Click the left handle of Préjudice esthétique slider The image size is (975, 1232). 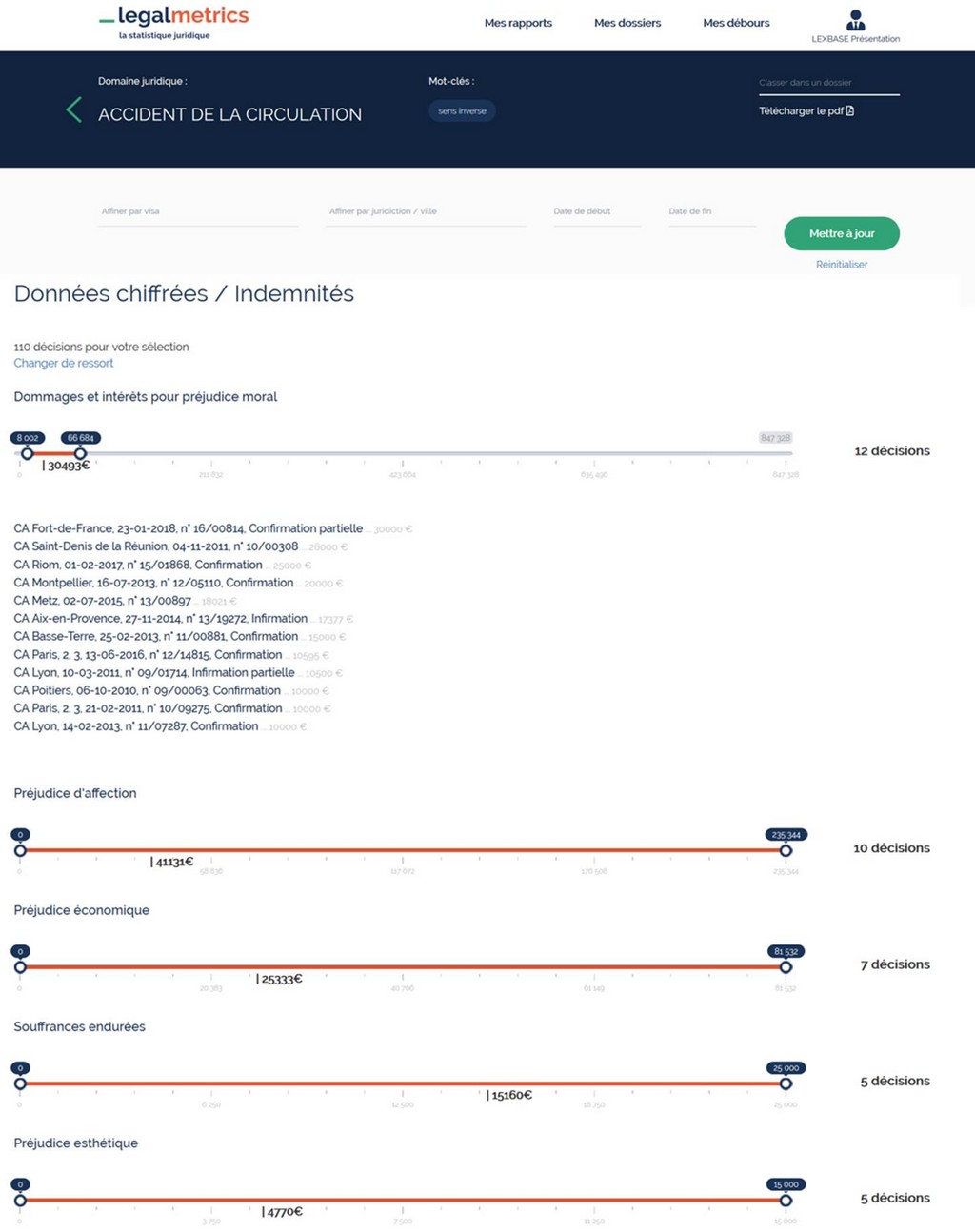coord(20,1201)
